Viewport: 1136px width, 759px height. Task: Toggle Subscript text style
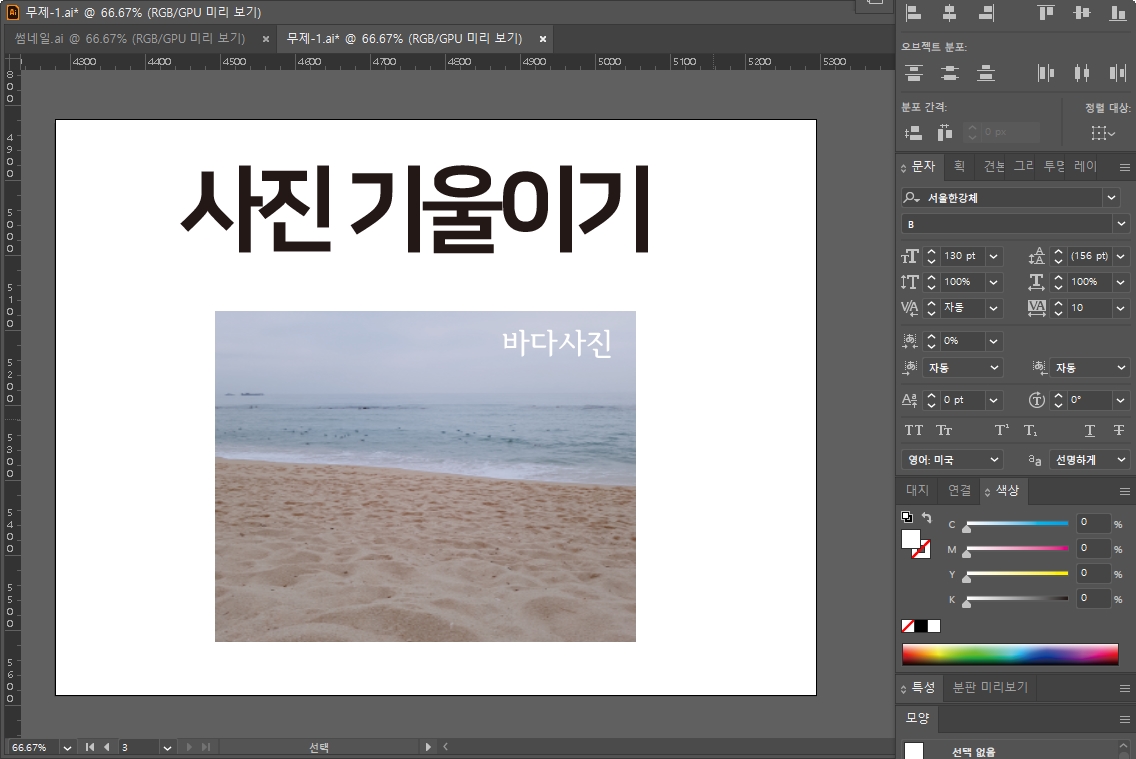[1030, 430]
